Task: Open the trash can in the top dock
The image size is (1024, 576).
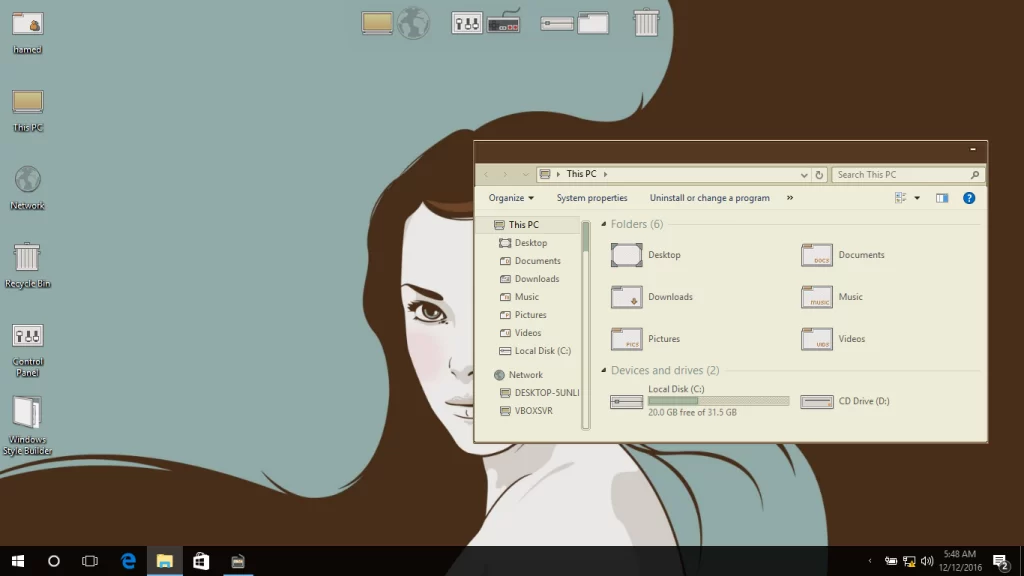Action: click(x=646, y=22)
